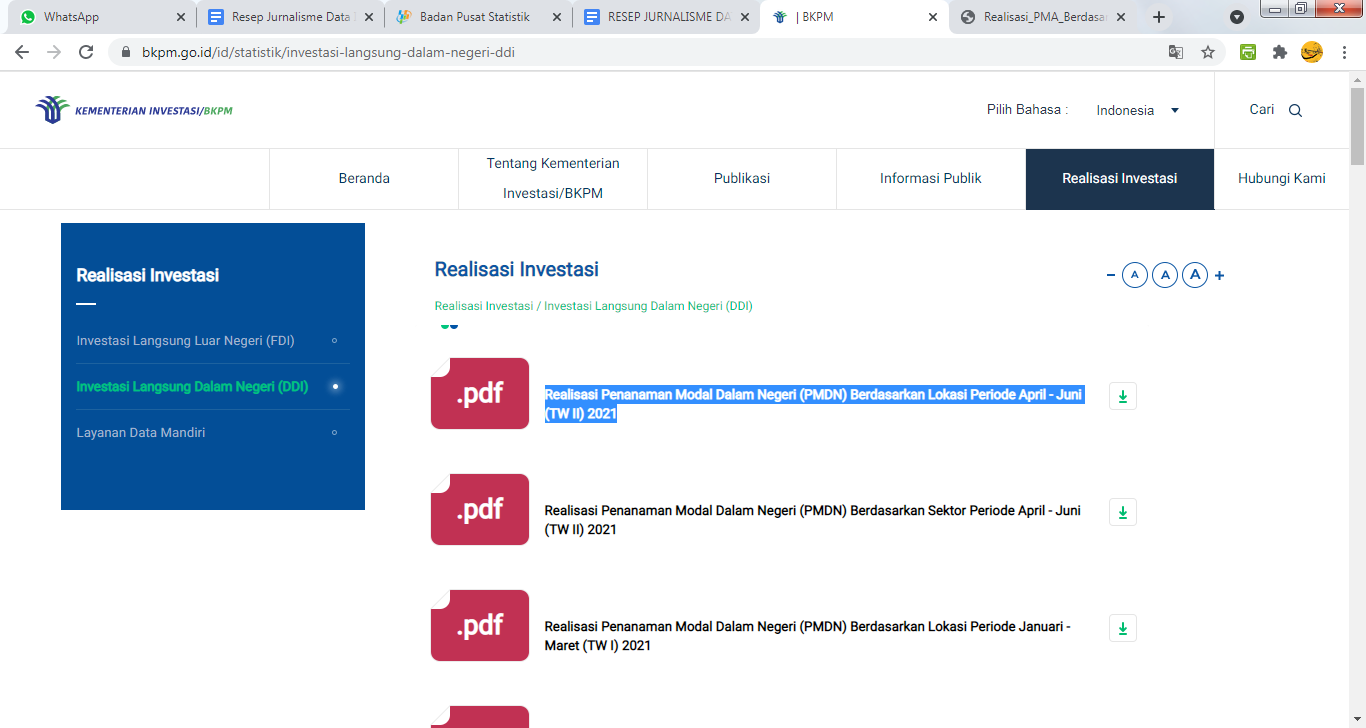The image size is (1366, 728).
Task: Open Investasi Langsung Luar Negeri (FDI) link
Action: 185,341
